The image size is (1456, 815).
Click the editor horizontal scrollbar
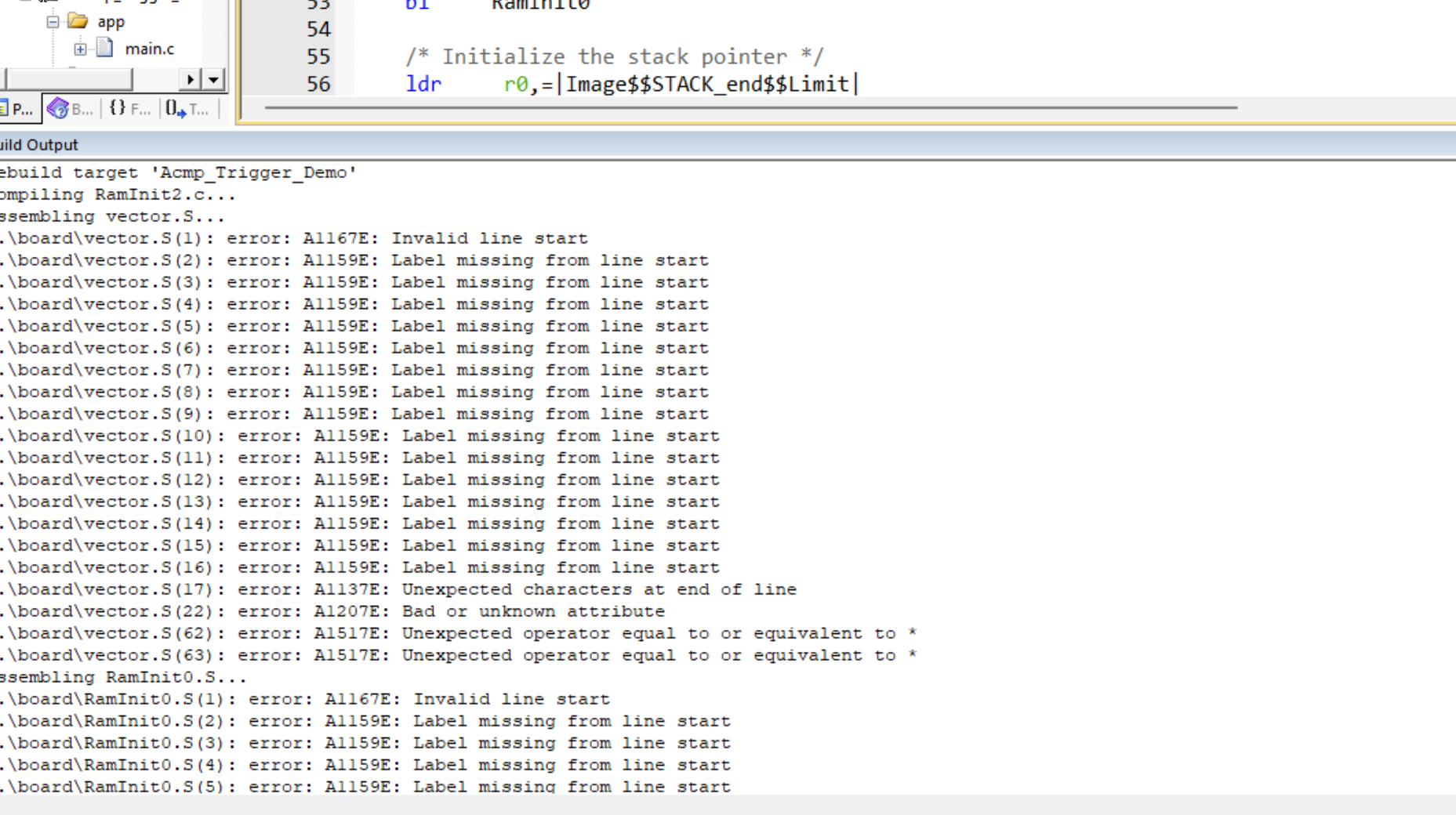click(x=750, y=107)
